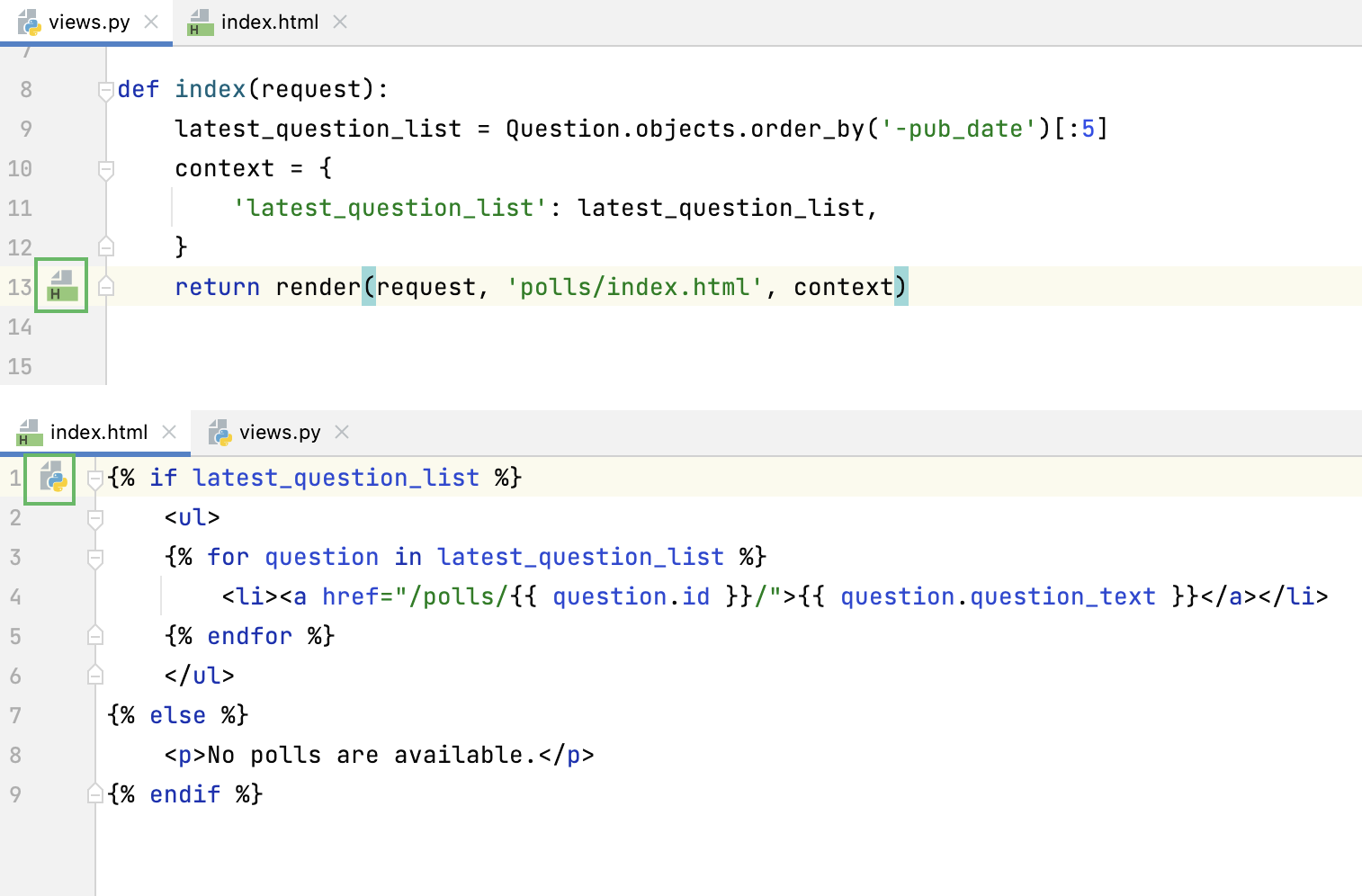The width and height of the screenshot is (1362, 896).
Task: Close the bottom index.html tab
Action: coord(169,432)
